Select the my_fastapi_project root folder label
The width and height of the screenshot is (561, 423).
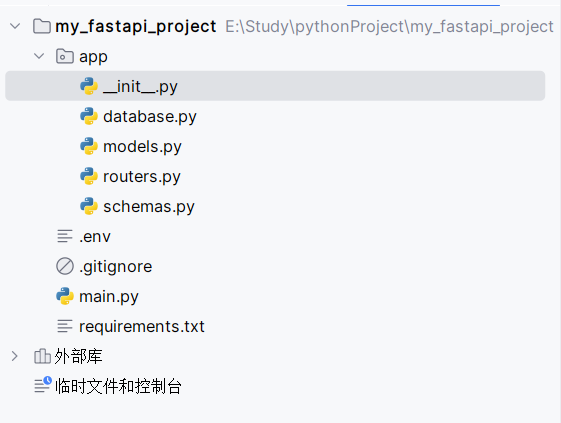pos(136,26)
